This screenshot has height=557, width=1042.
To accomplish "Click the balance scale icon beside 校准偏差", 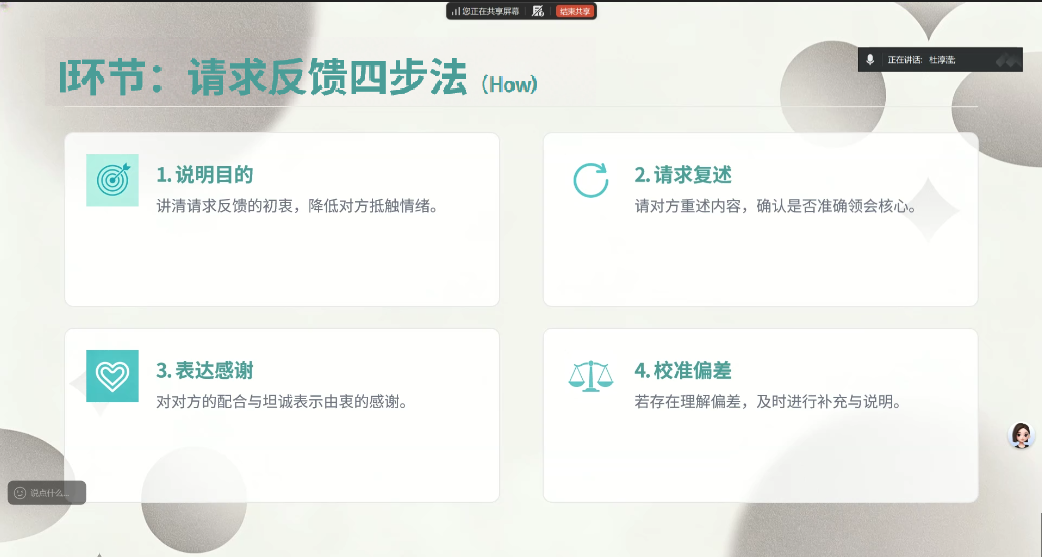I will (x=590, y=376).
